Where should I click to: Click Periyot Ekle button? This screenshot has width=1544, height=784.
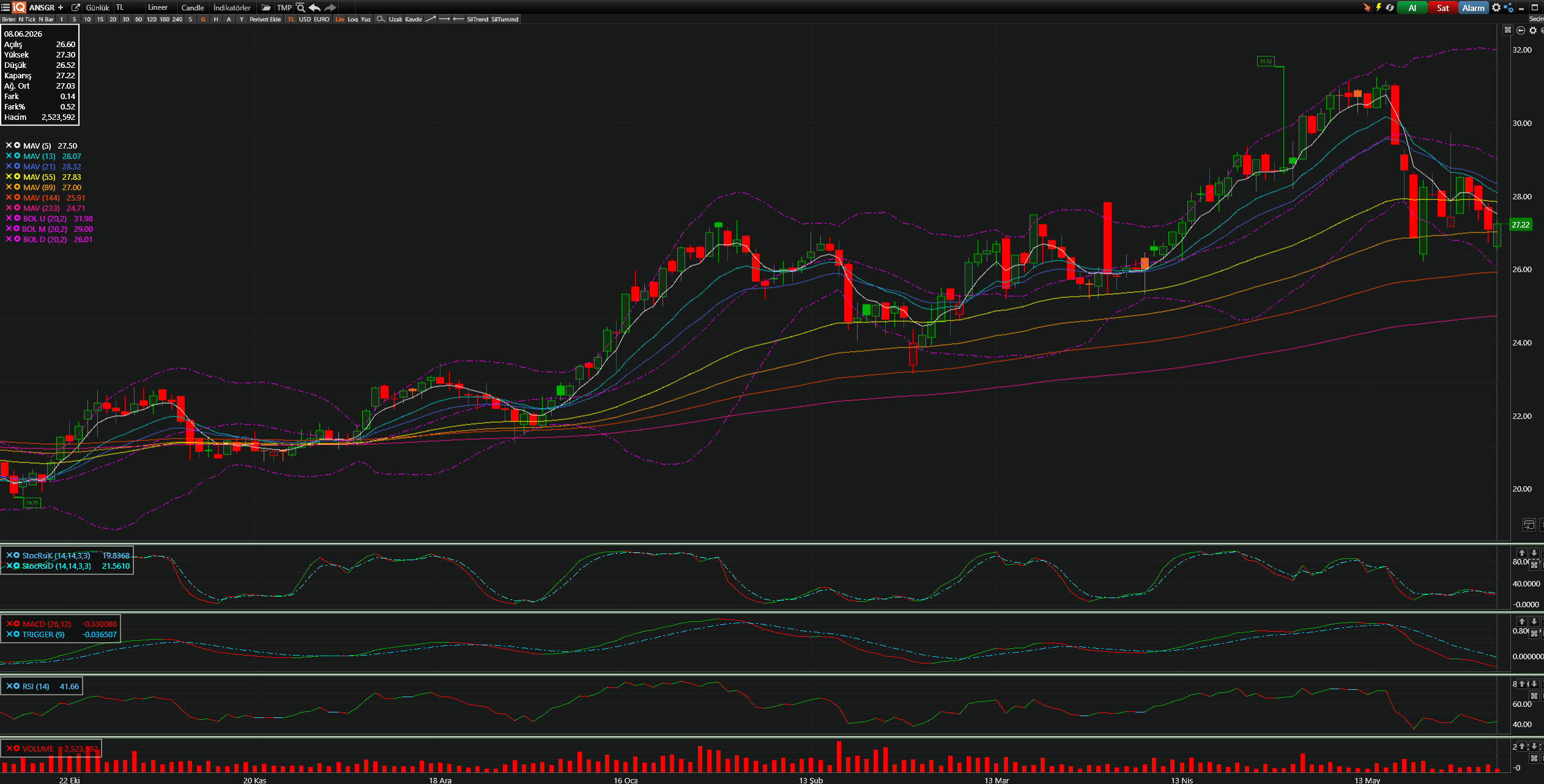tap(265, 19)
